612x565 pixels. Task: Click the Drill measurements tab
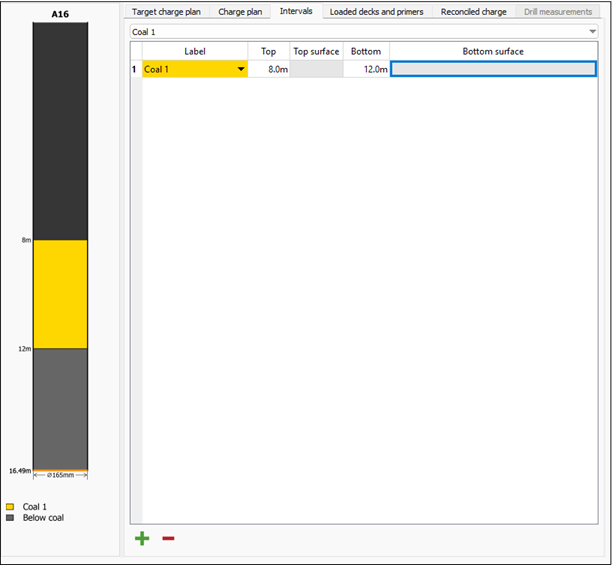click(x=558, y=12)
